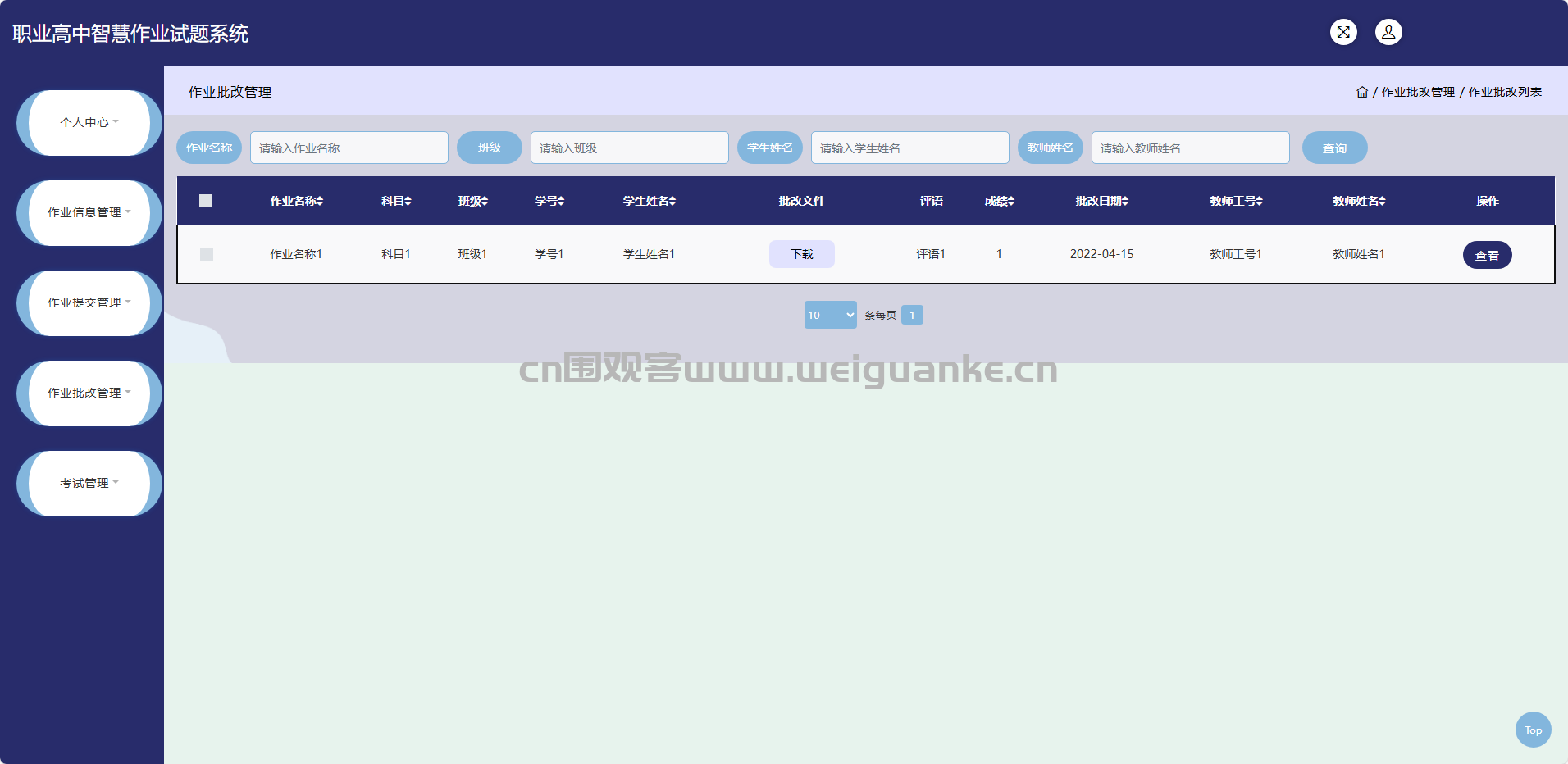Image resolution: width=1568 pixels, height=764 pixels.
Task: Click the 作业批改列表 breadcrumb item
Action: [x=1505, y=92]
